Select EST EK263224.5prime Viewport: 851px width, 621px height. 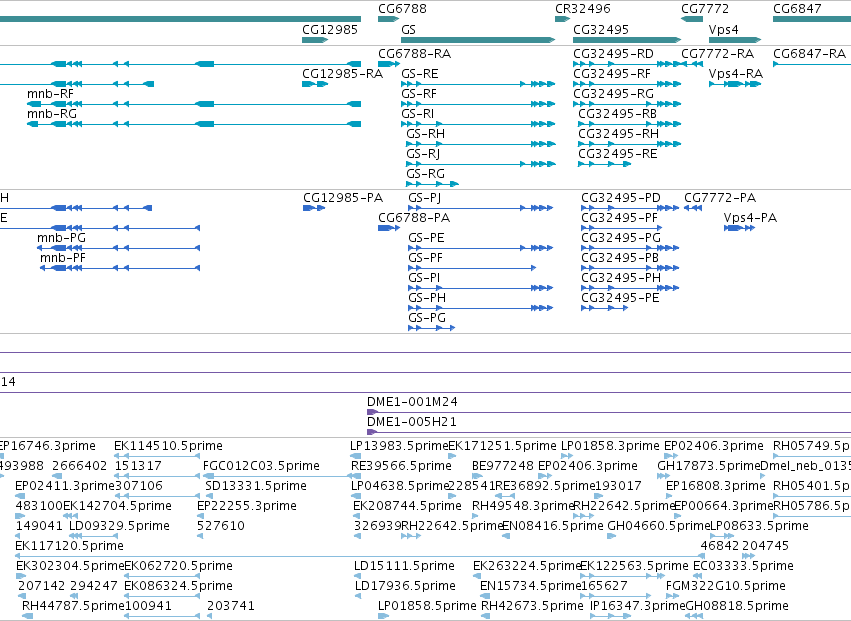click(478, 576)
